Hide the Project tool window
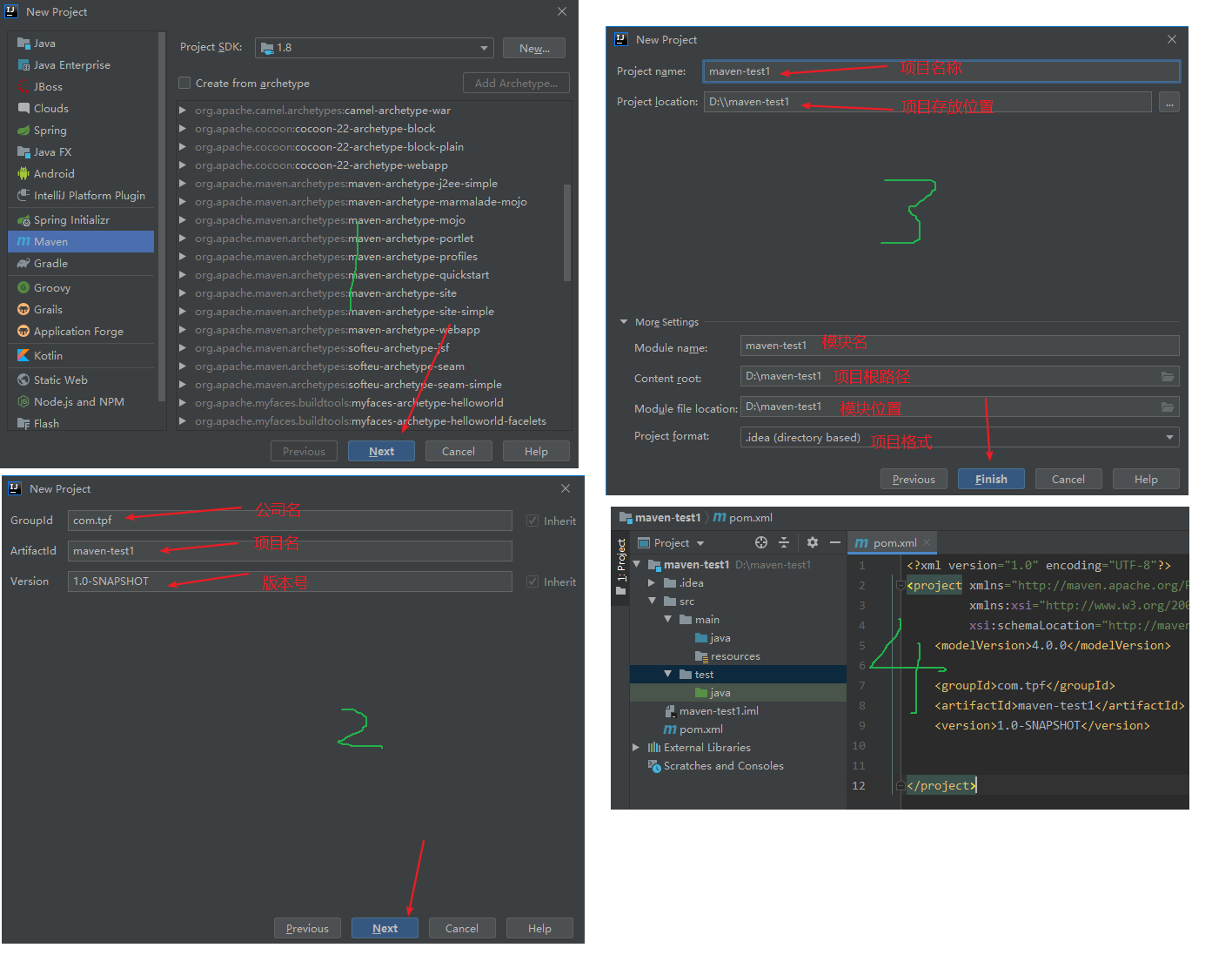Screen dimensions: 1232x968 pyautogui.click(x=835, y=542)
